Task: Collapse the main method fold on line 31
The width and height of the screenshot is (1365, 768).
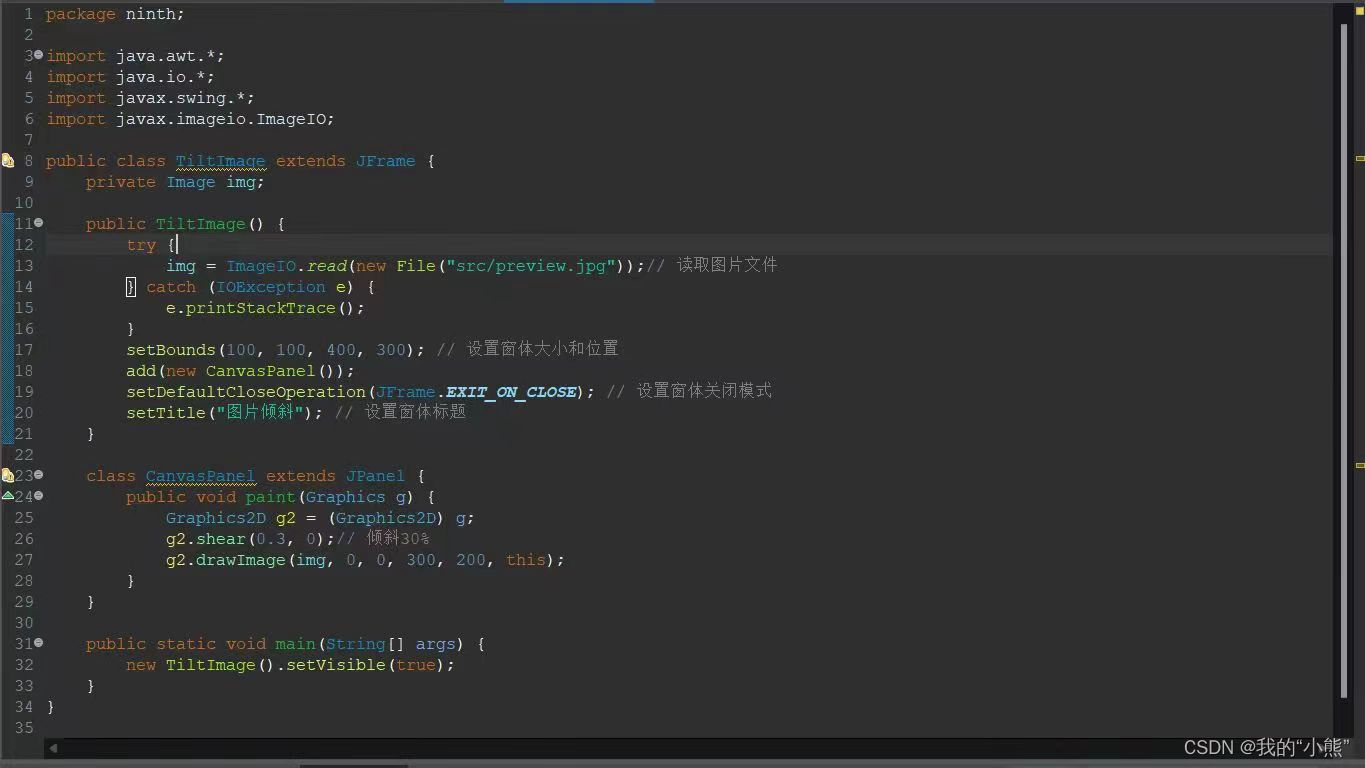Action: [x=39, y=642]
